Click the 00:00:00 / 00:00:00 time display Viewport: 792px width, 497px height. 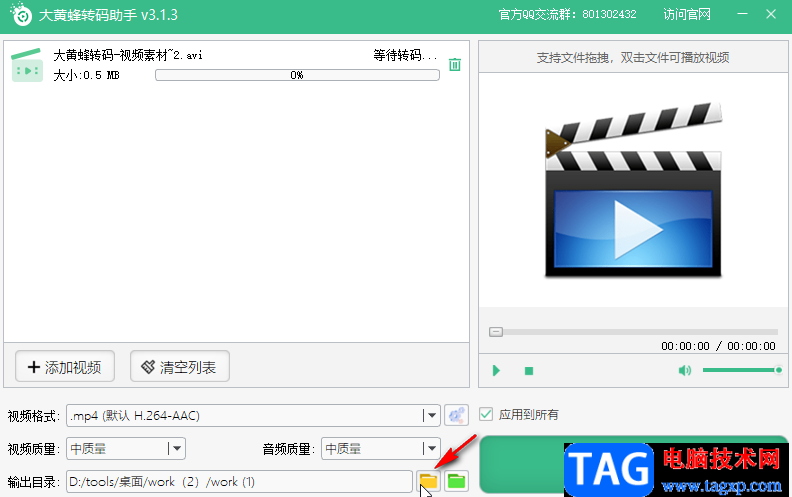click(x=718, y=346)
